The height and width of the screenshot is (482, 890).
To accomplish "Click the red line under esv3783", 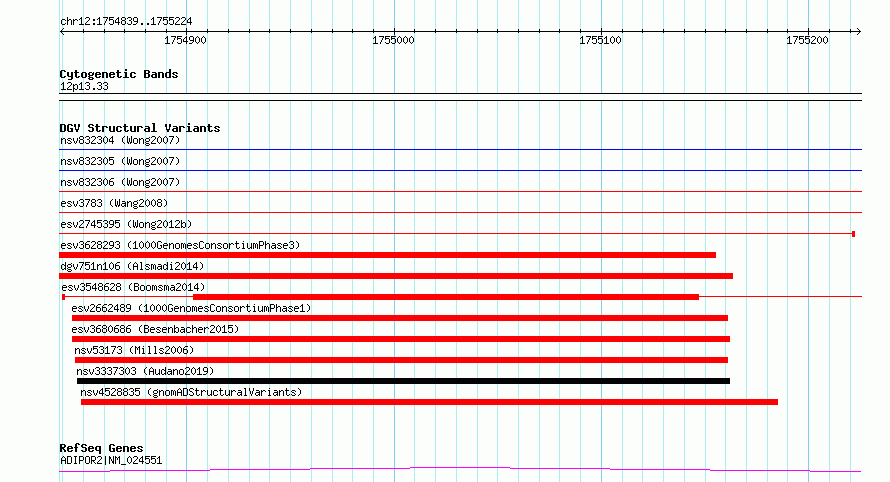I will (460, 213).
